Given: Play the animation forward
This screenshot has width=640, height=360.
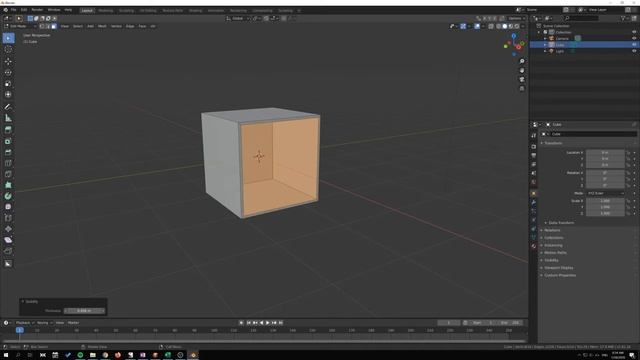Looking at the screenshot, I should tap(268, 323).
